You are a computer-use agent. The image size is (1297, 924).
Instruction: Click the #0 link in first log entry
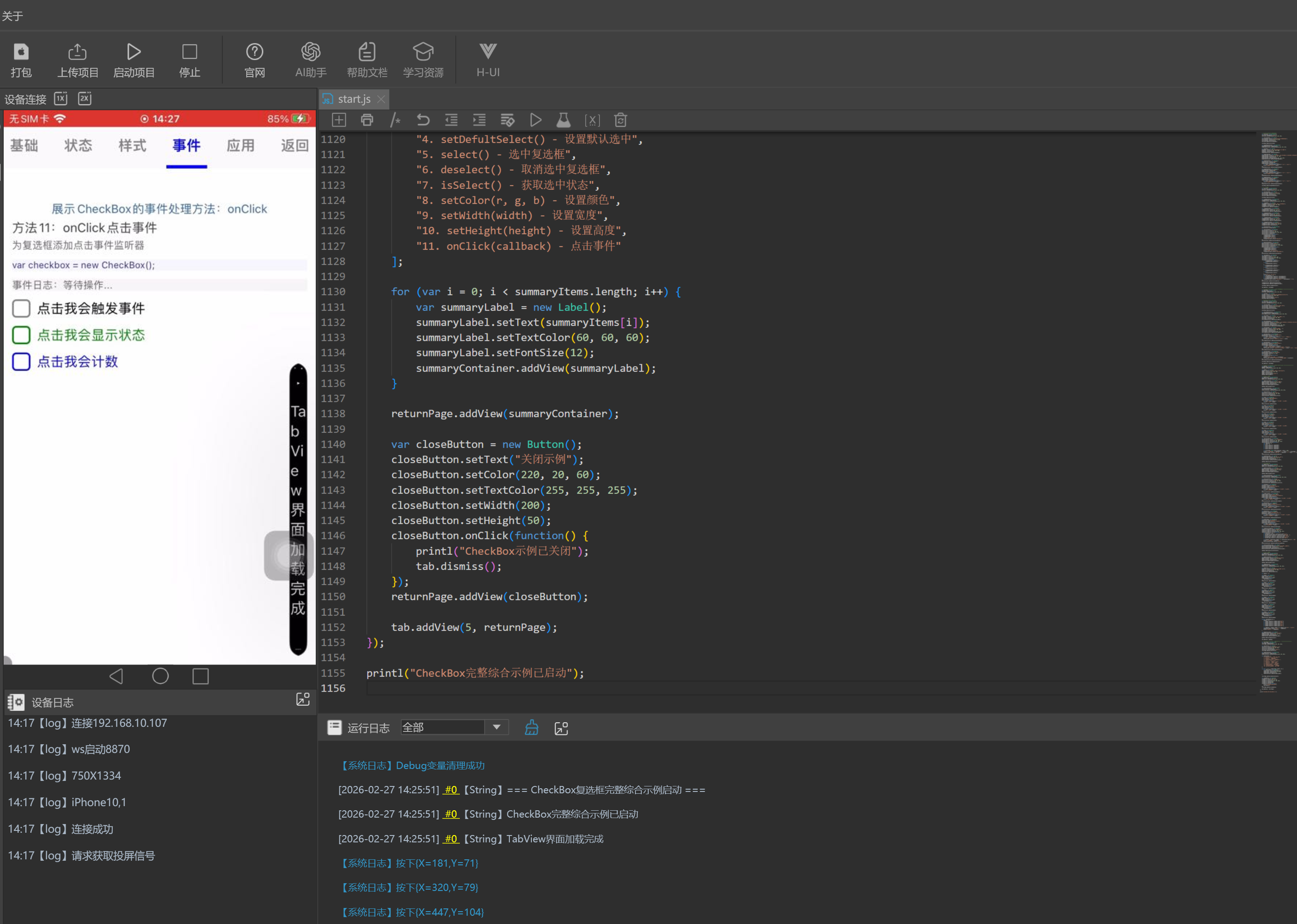(x=451, y=790)
